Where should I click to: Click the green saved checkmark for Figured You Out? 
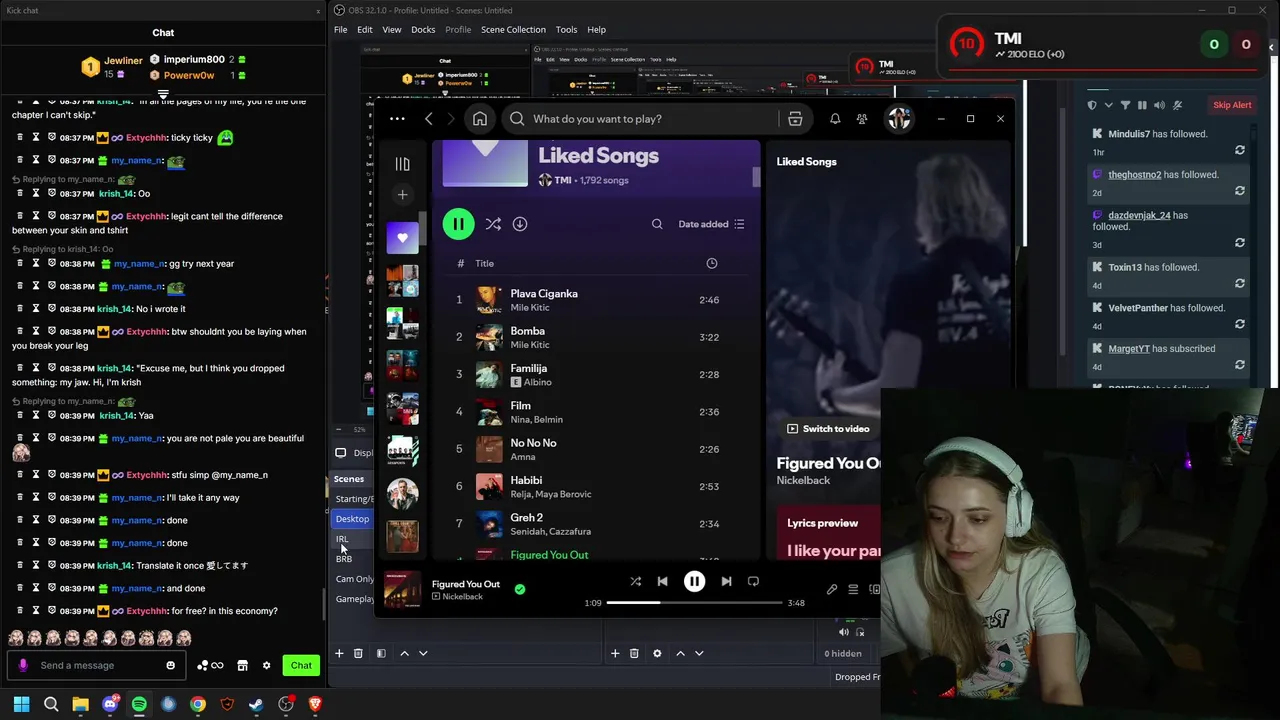(x=520, y=589)
